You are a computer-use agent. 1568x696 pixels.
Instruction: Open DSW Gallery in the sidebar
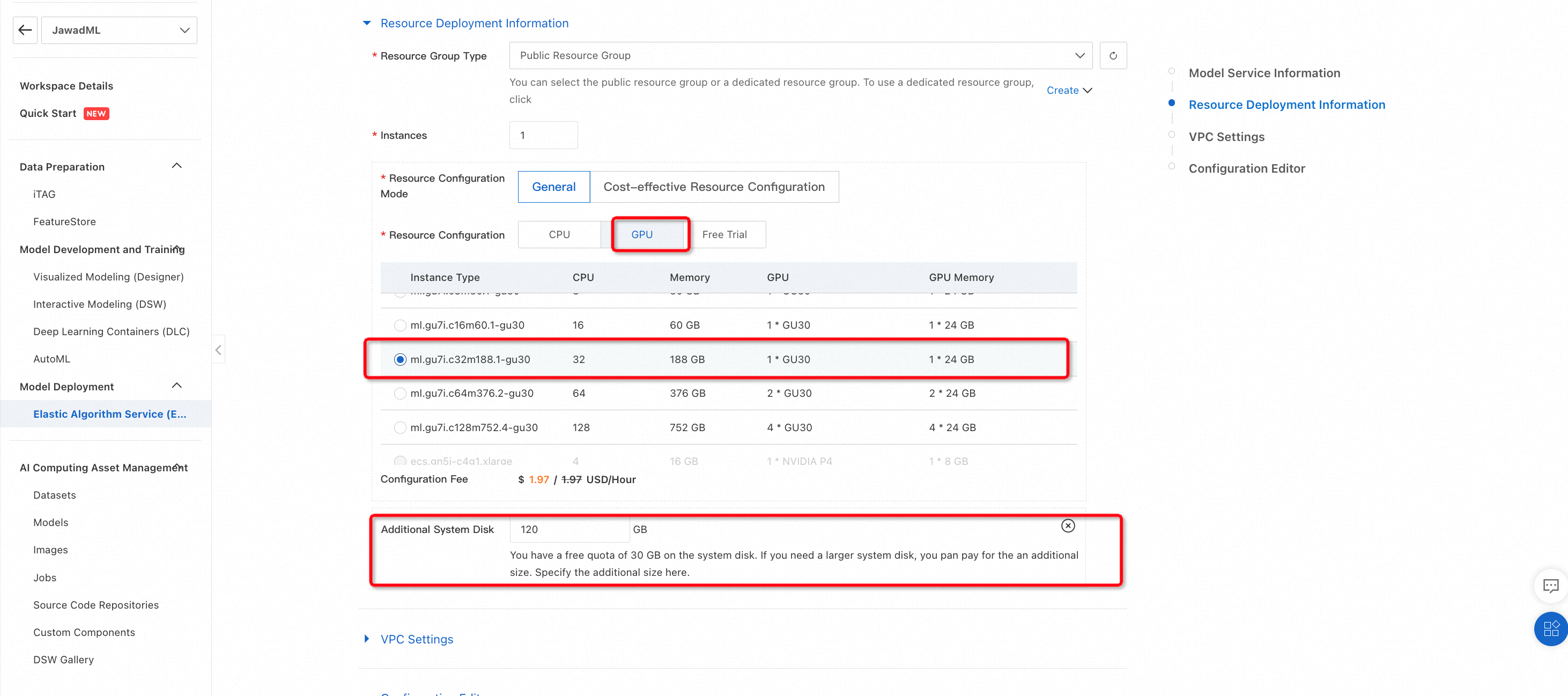[x=63, y=660]
